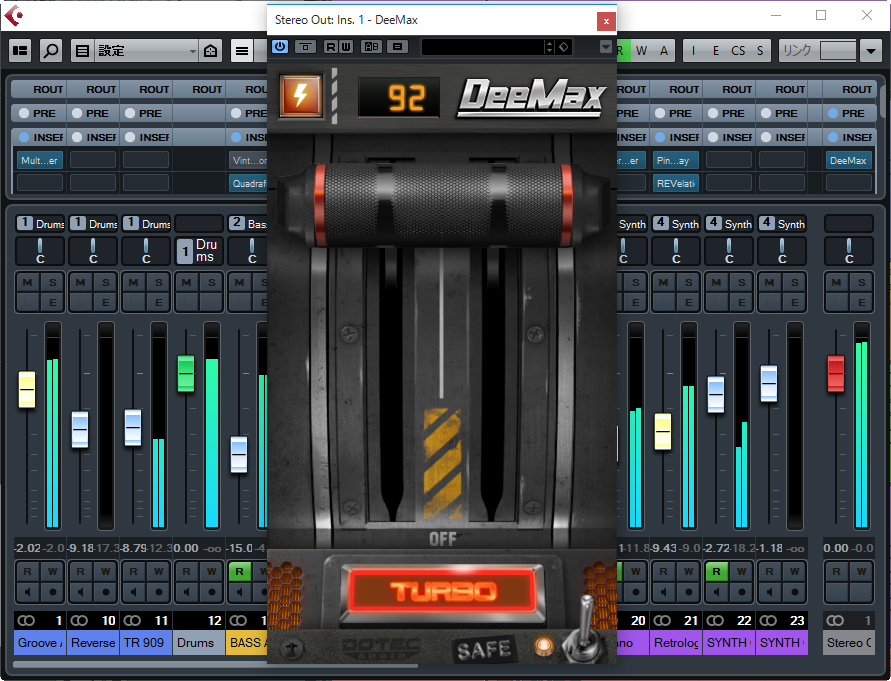Click the glowing TURBO button
Screen dimensions: 891x681
coord(443,591)
